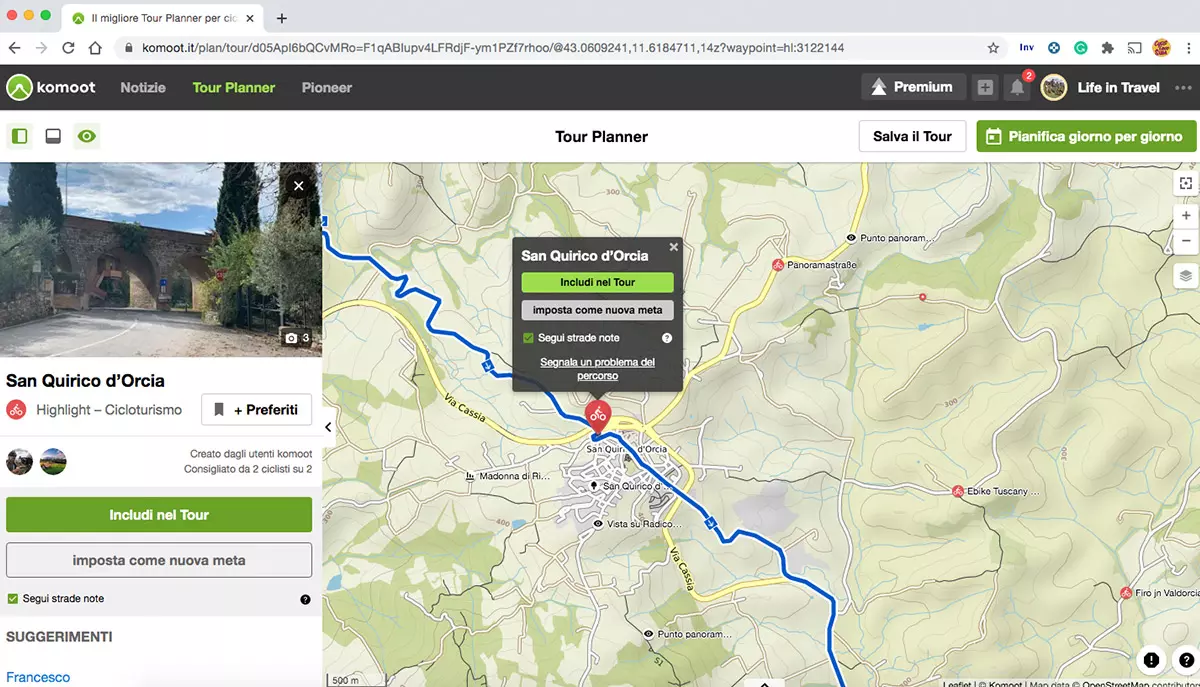Click popup Includi nel Tour button
The image size is (1200, 687).
[x=597, y=282]
